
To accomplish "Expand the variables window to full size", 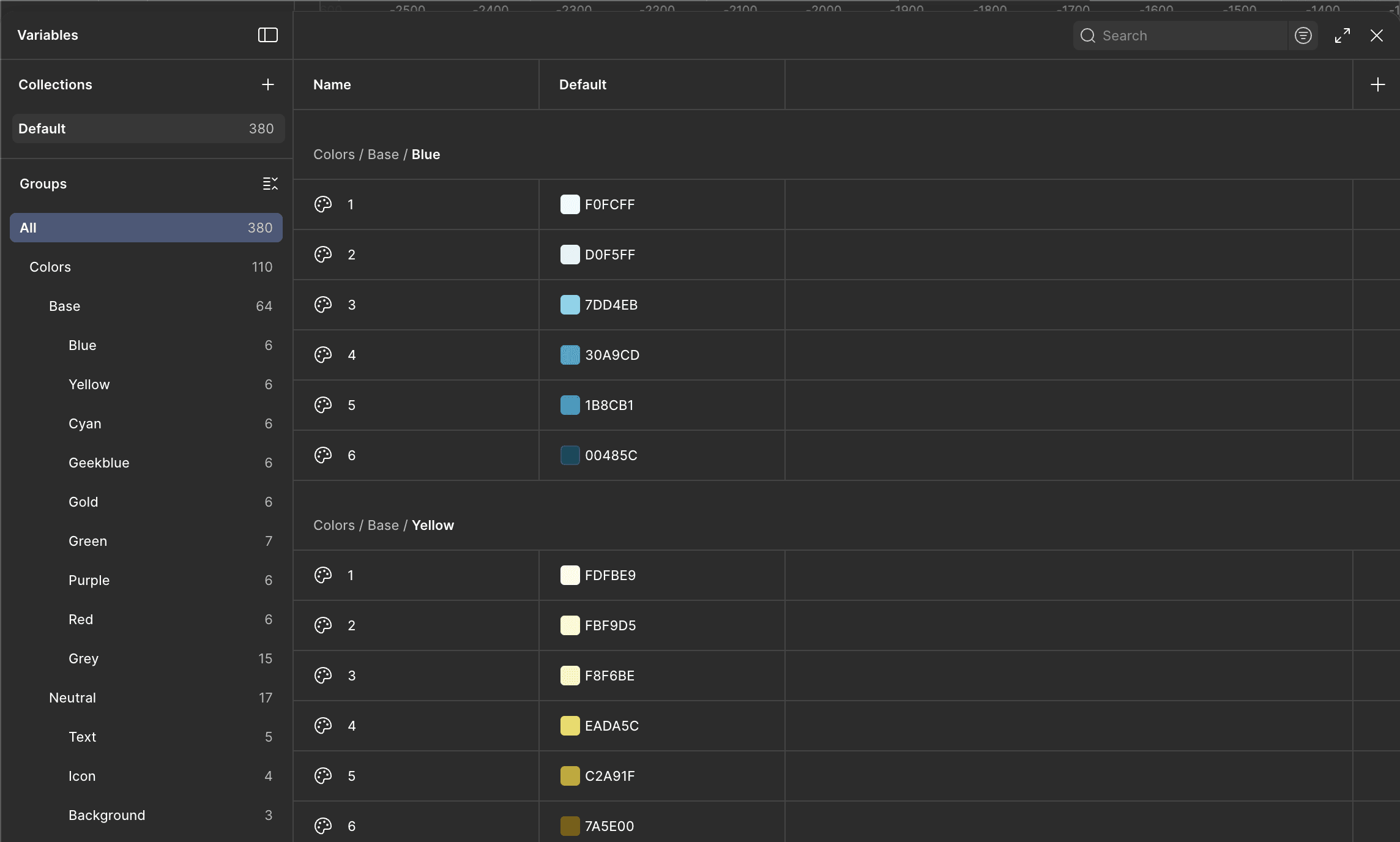I will click(1342, 35).
